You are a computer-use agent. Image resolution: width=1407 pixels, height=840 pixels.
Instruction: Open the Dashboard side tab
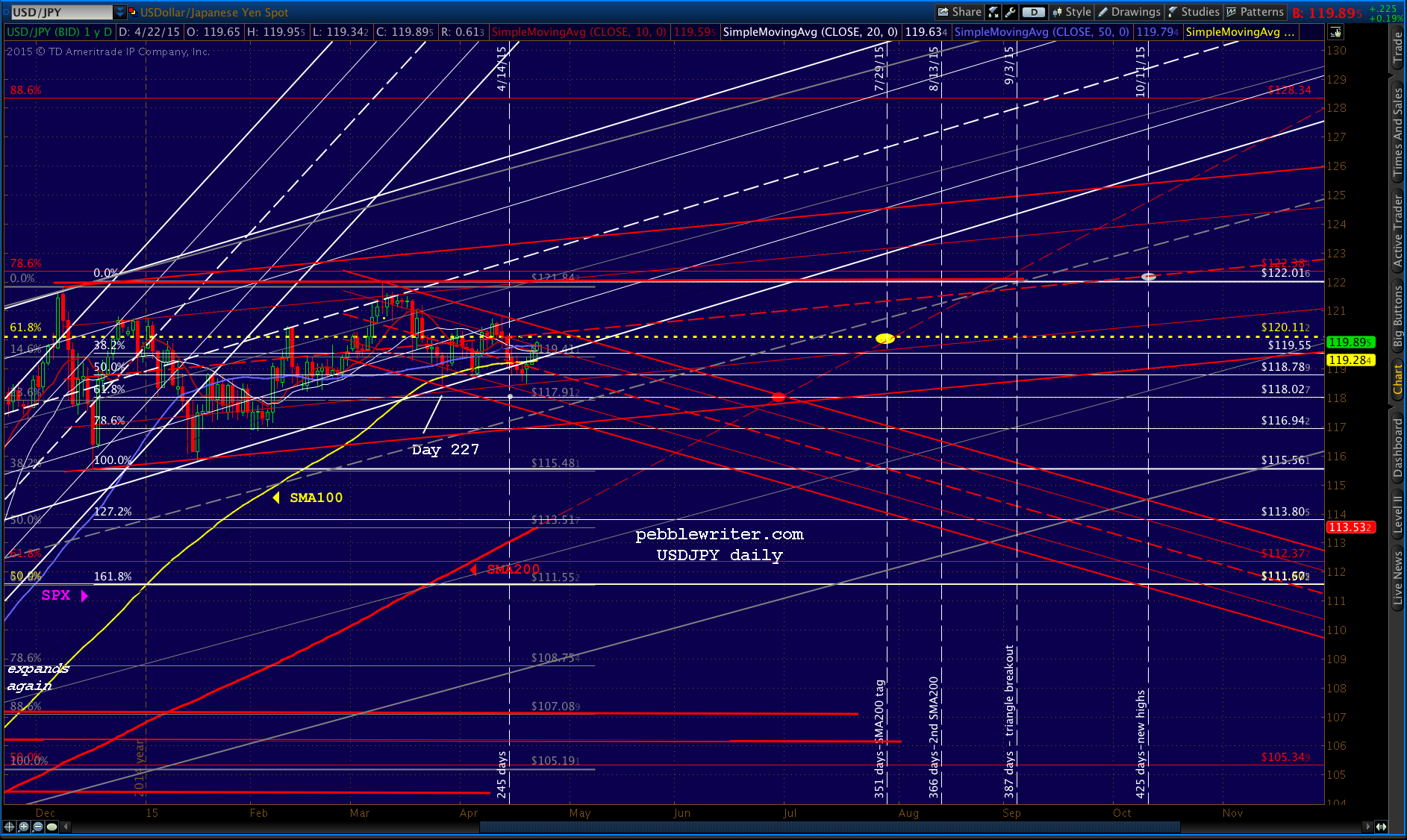[x=1397, y=448]
